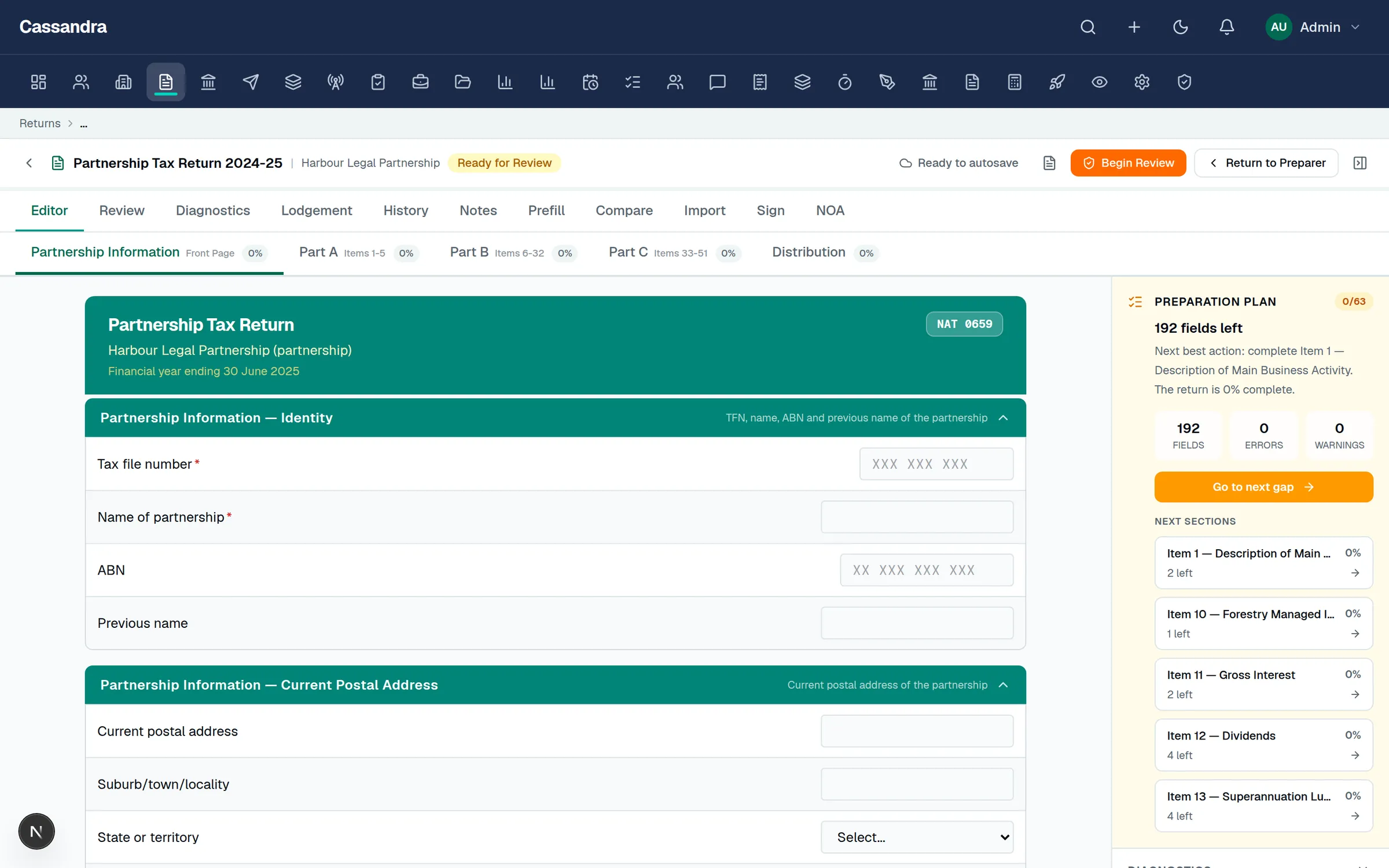Open the dashboard grid icon in navigation bar
The height and width of the screenshot is (868, 1389).
[x=38, y=82]
